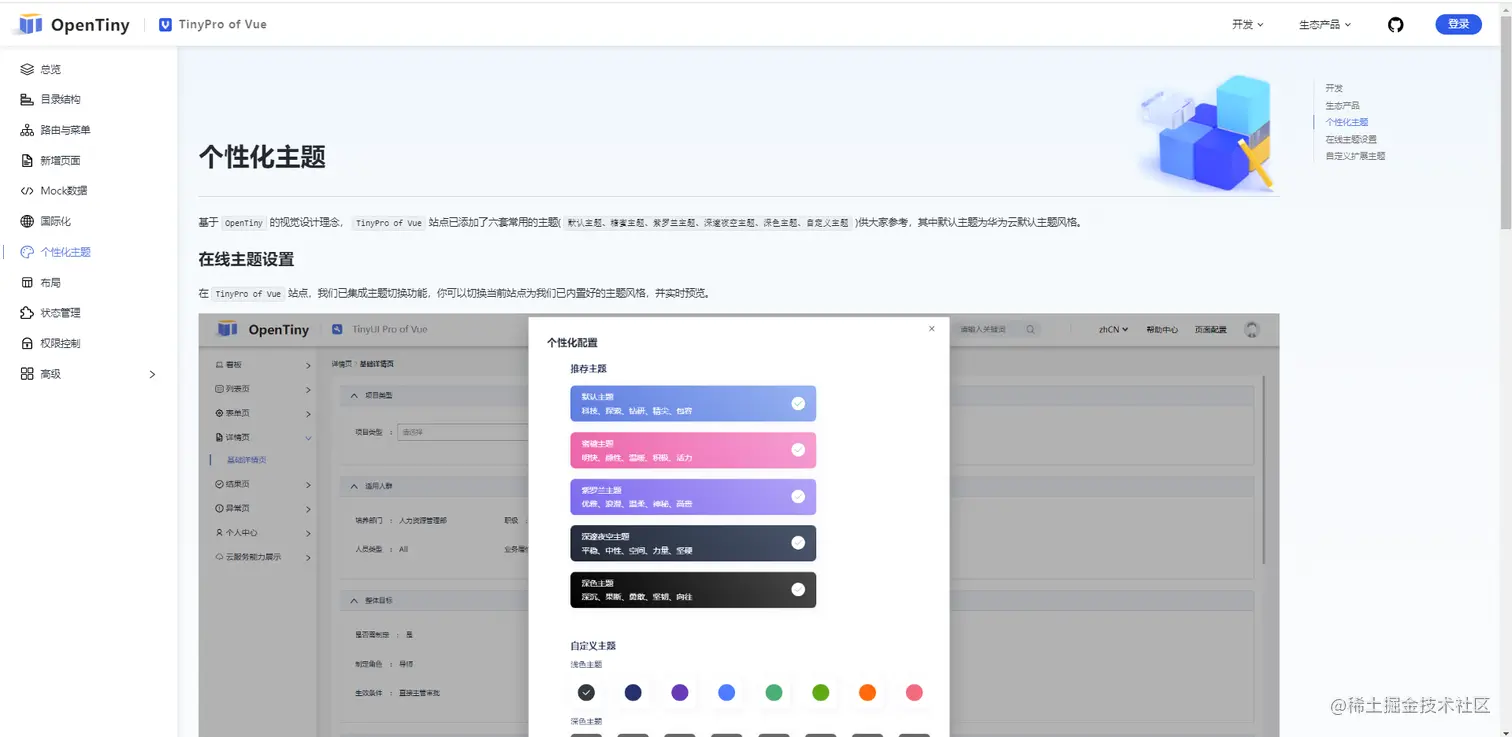Pick the orange color swatch
The image size is (1512, 737).
point(867,692)
